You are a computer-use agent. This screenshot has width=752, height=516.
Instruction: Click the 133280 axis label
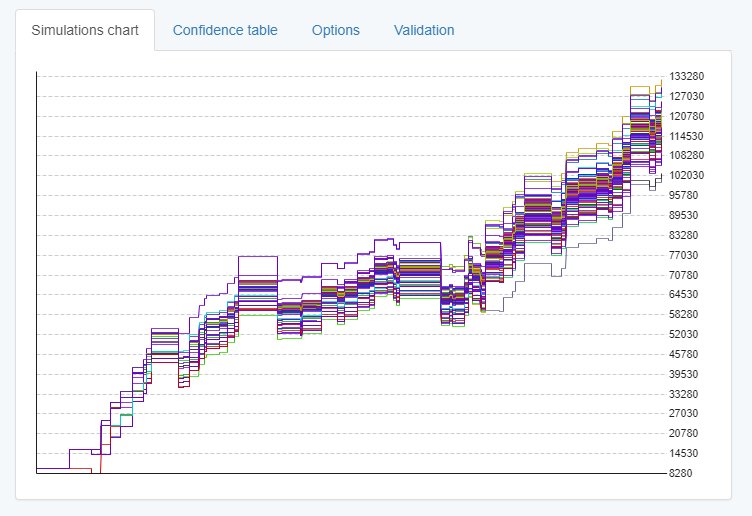point(687,76)
